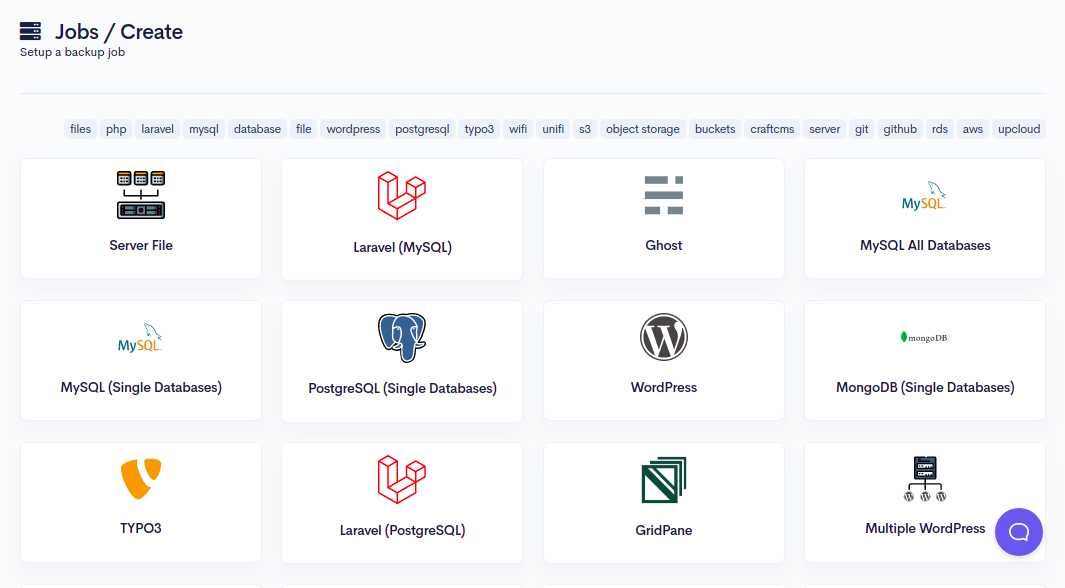Click the Server File icon
The image size is (1065, 588).
141,195
